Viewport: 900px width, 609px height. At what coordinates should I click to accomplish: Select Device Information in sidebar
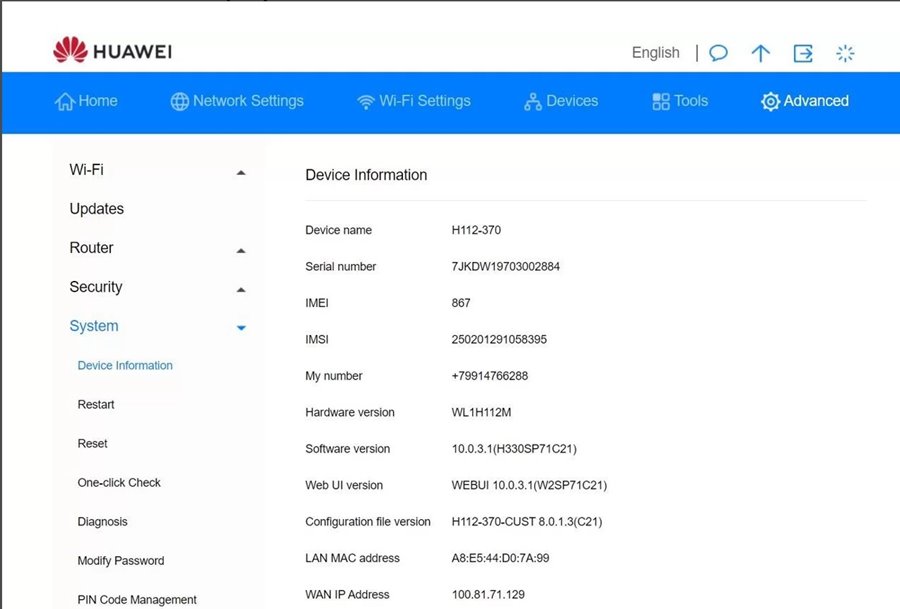tap(125, 366)
